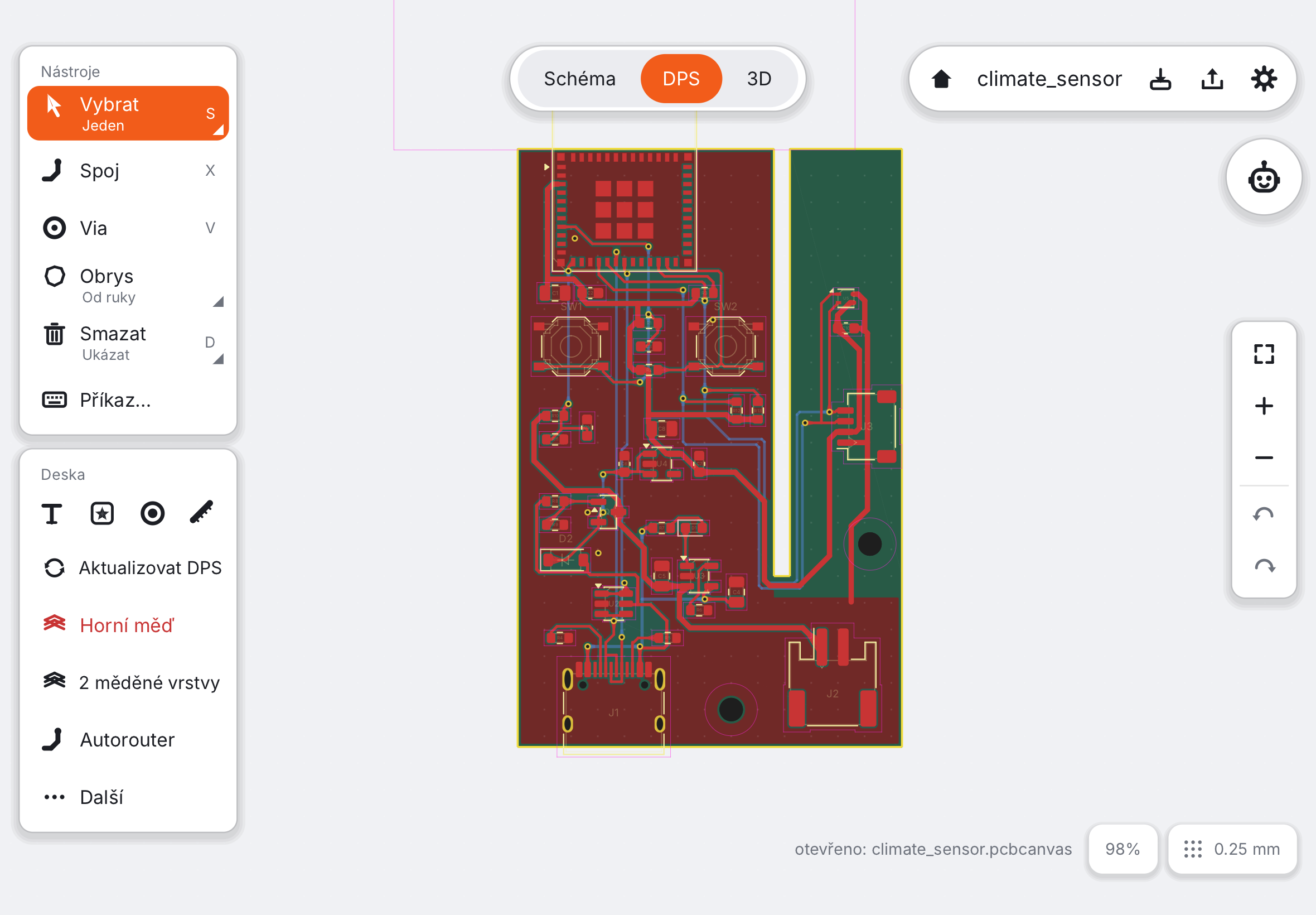The height and width of the screenshot is (915, 1316).
Task: Go to home via house icon
Action: click(x=941, y=79)
